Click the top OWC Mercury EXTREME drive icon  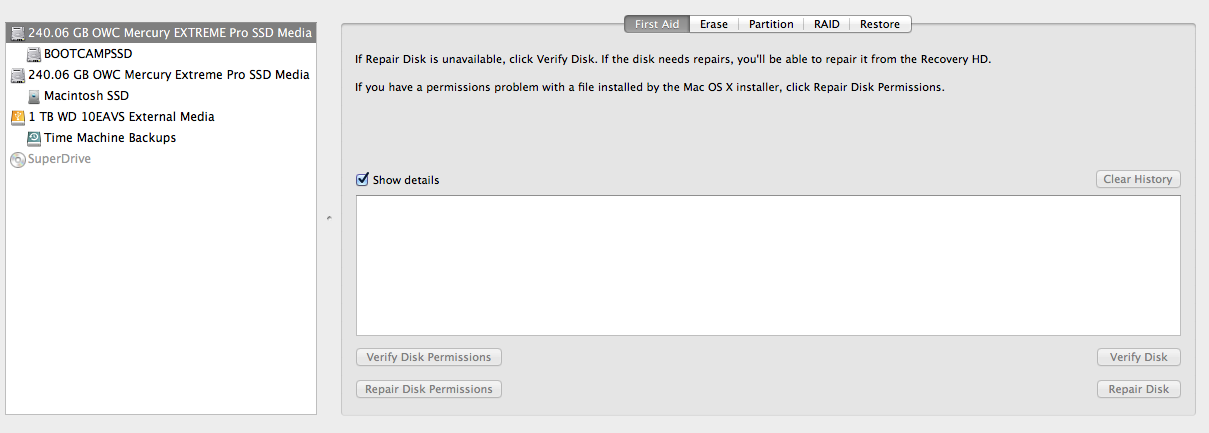tap(17, 33)
